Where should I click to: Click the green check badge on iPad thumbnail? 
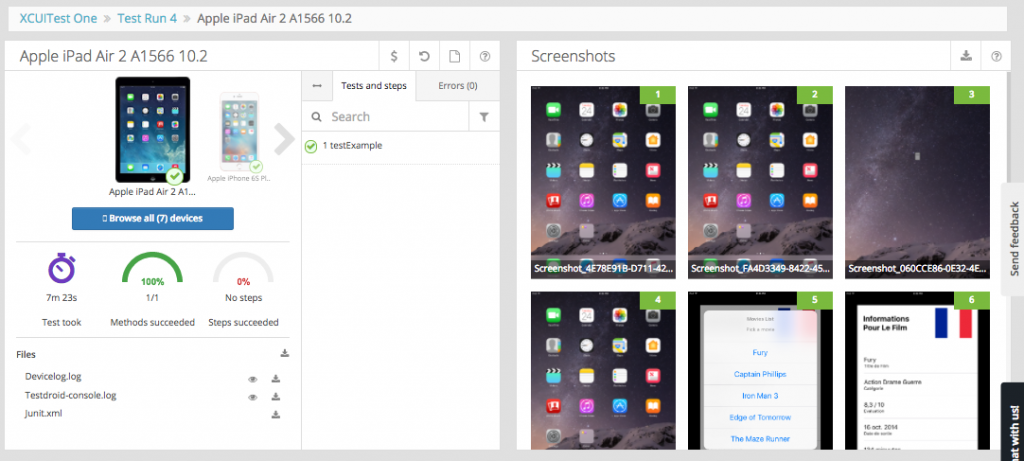pyautogui.click(x=174, y=176)
